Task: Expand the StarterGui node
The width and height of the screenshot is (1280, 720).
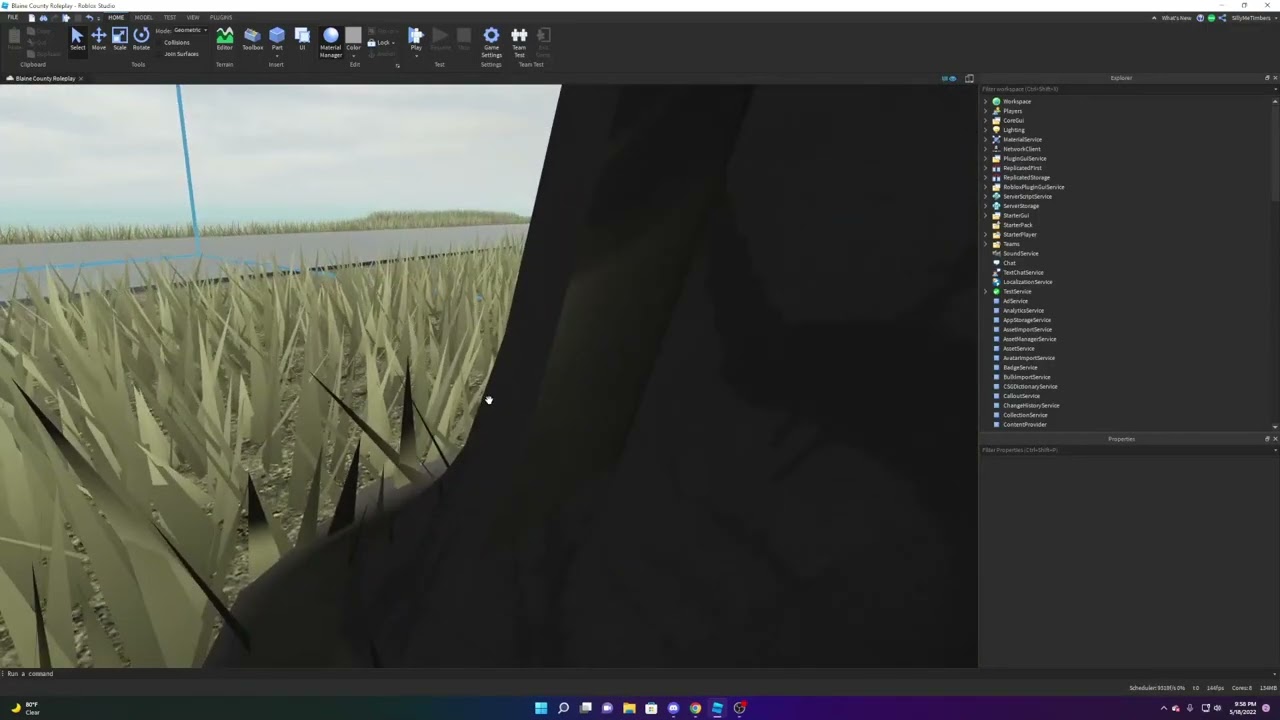Action: click(986, 216)
